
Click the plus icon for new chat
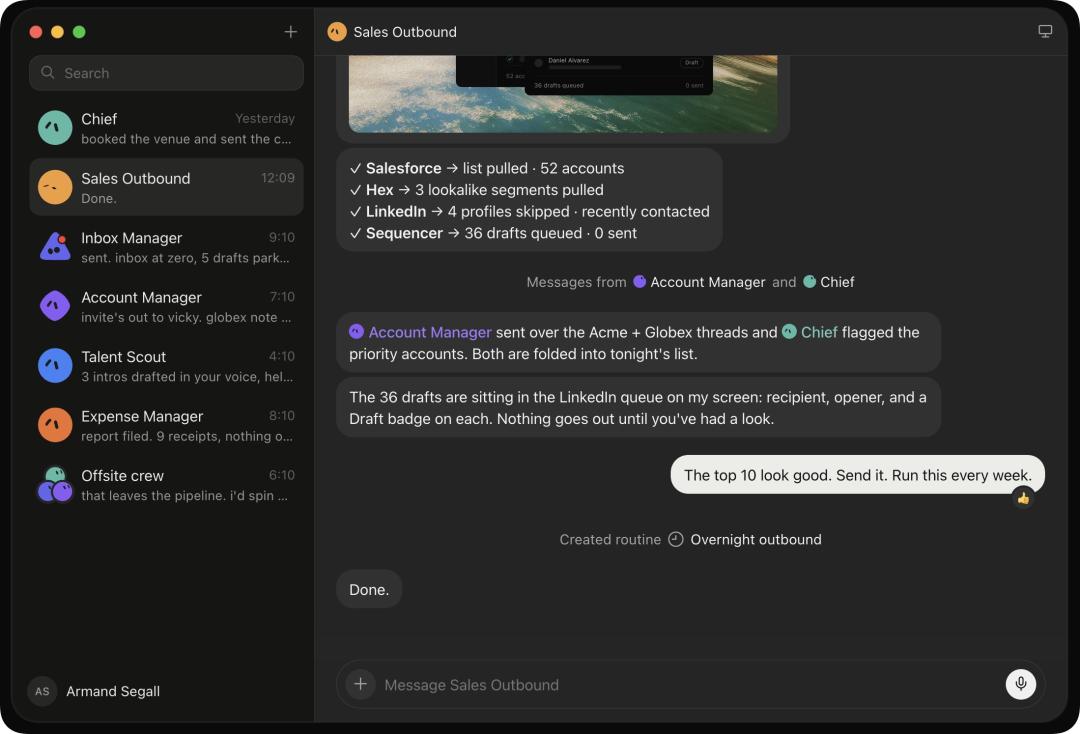pos(291,32)
